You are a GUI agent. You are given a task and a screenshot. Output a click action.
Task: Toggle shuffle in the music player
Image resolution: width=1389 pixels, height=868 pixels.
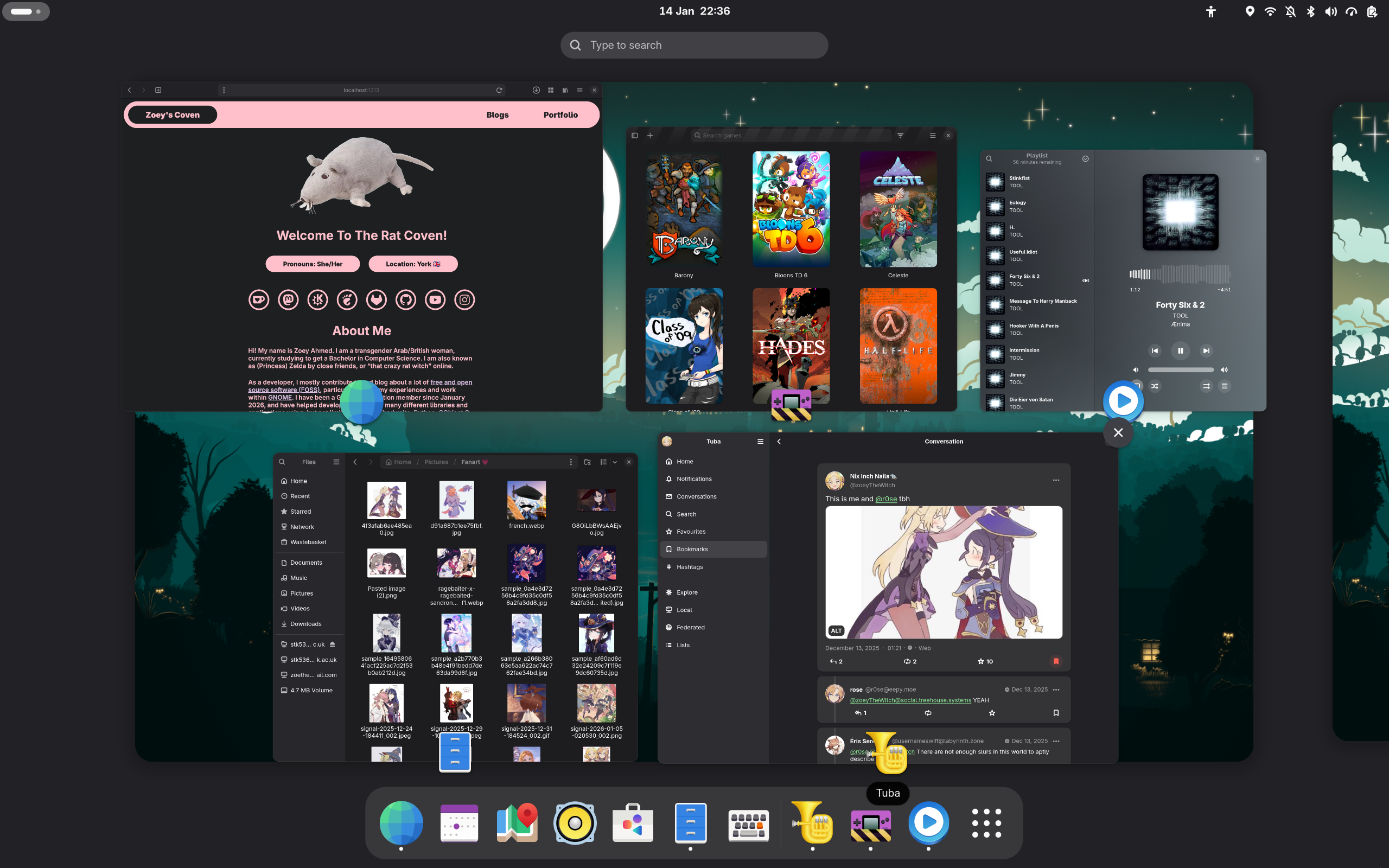pyautogui.click(x=1155, y=386)
